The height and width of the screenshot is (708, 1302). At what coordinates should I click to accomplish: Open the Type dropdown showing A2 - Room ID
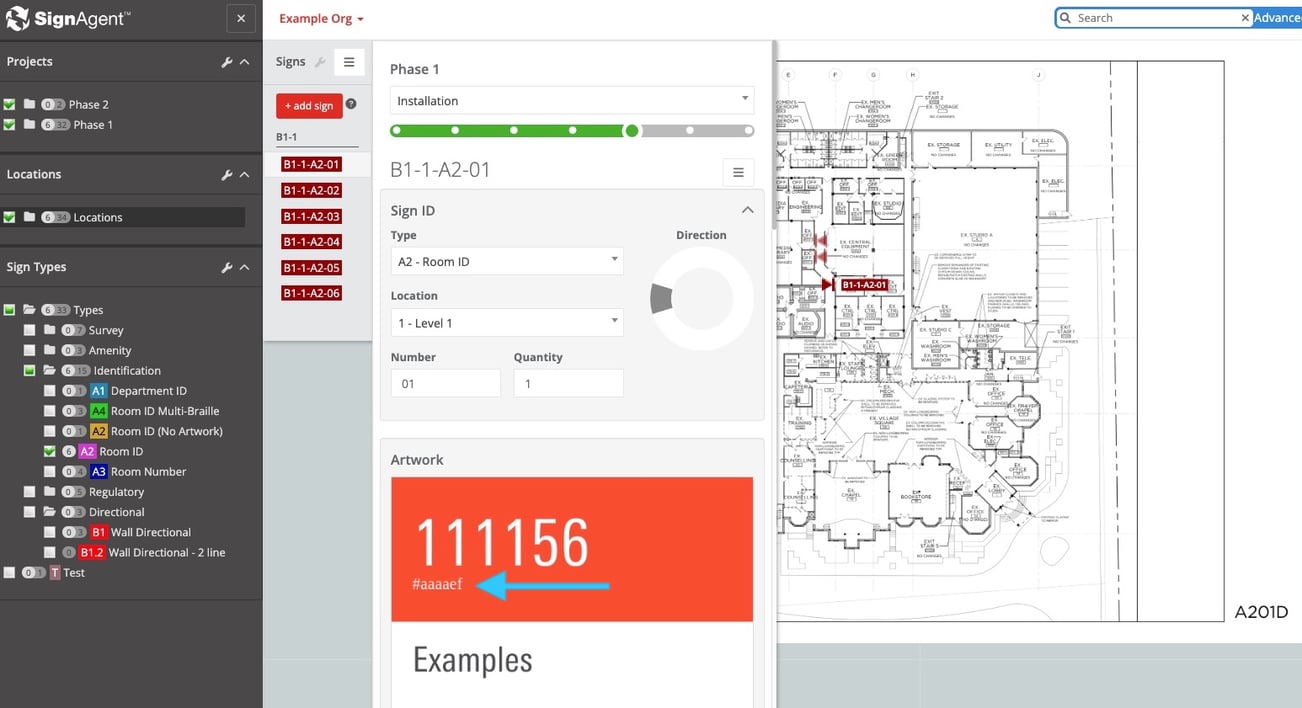coord(506,262)
